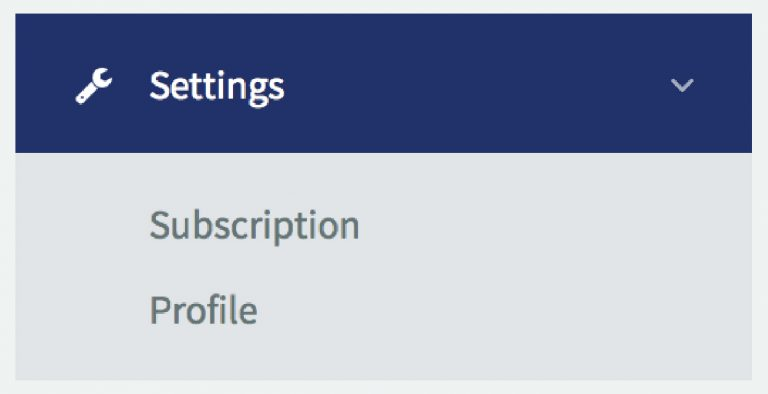This screenshot has width=768, height=394.
Task: Click the down chevron on Settings header
Action: pyautogui.click(x=682, y=85)
